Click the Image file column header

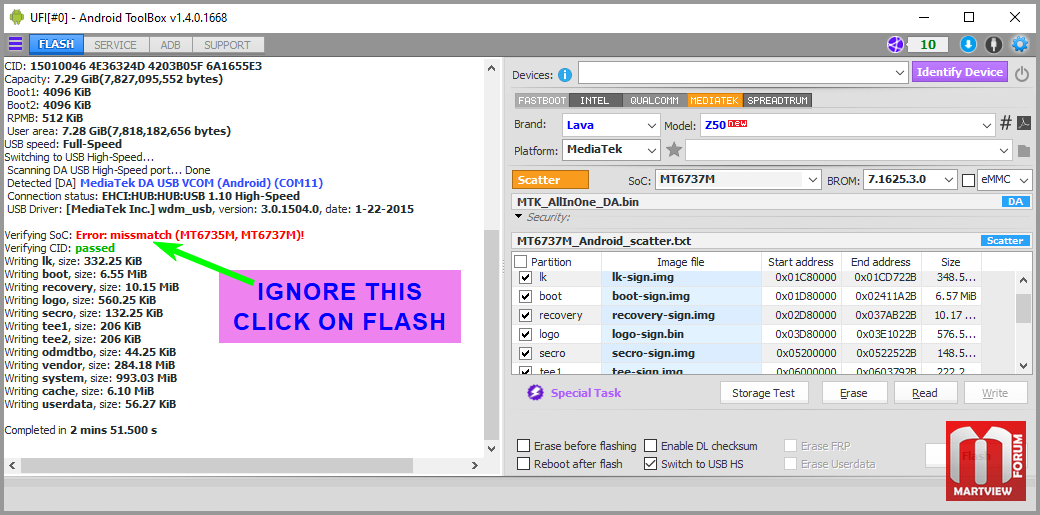(681, 261)
